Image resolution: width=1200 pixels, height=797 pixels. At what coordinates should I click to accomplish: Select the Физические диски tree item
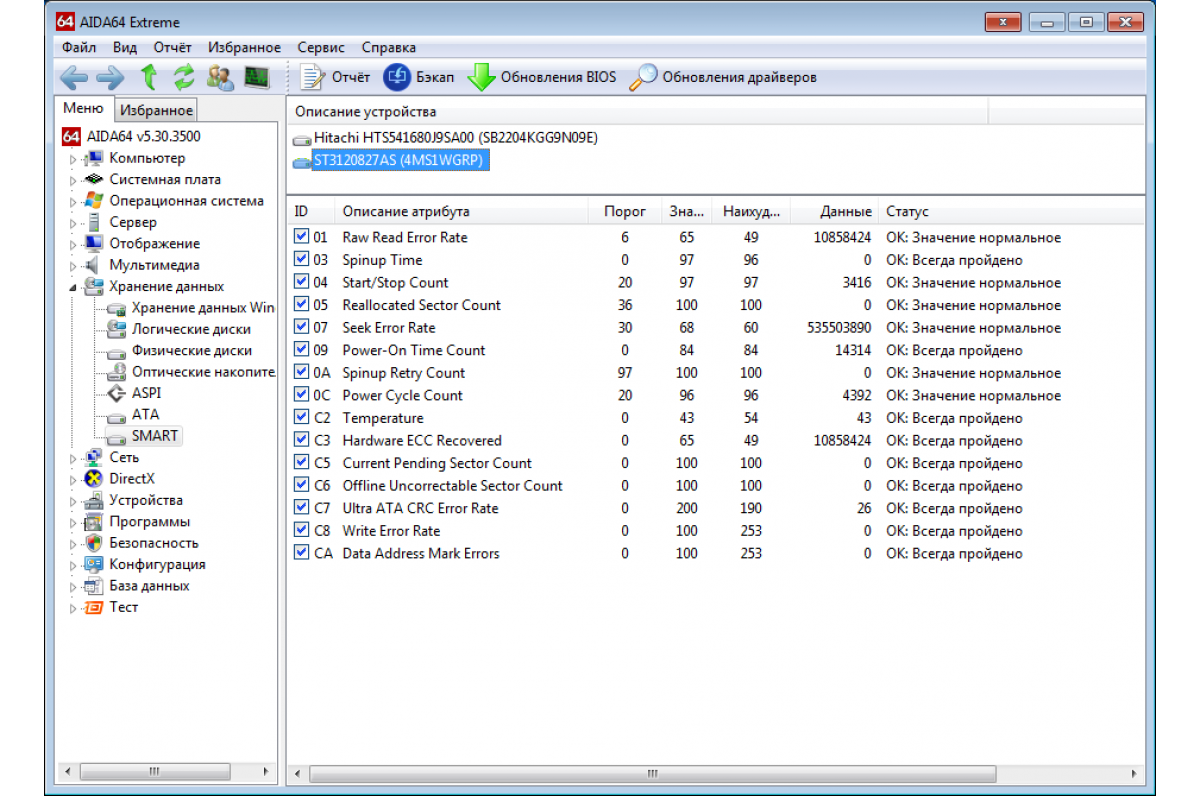click(x=192, y=351)
